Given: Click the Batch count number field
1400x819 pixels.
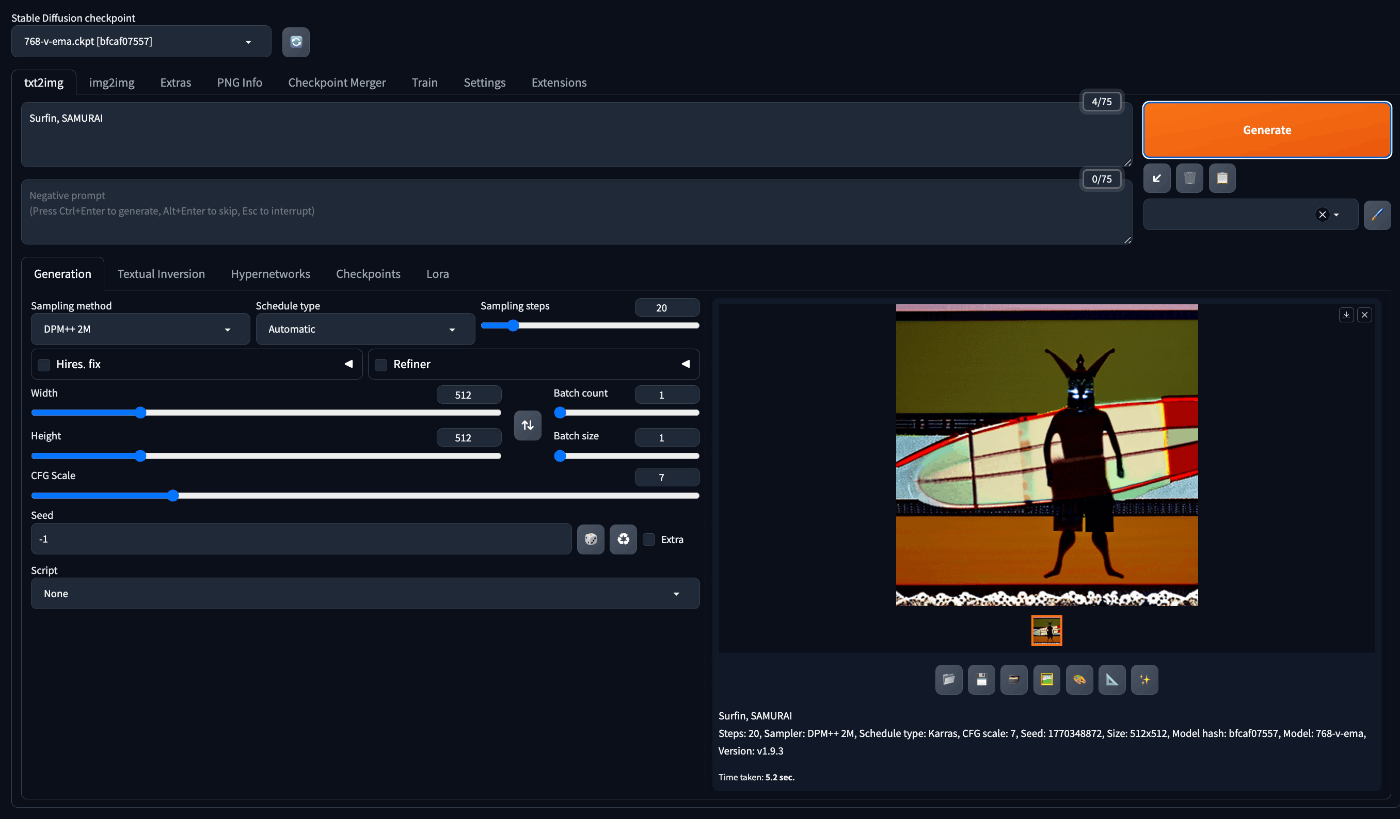Looking at the screenshot, I should pos(667,395).
